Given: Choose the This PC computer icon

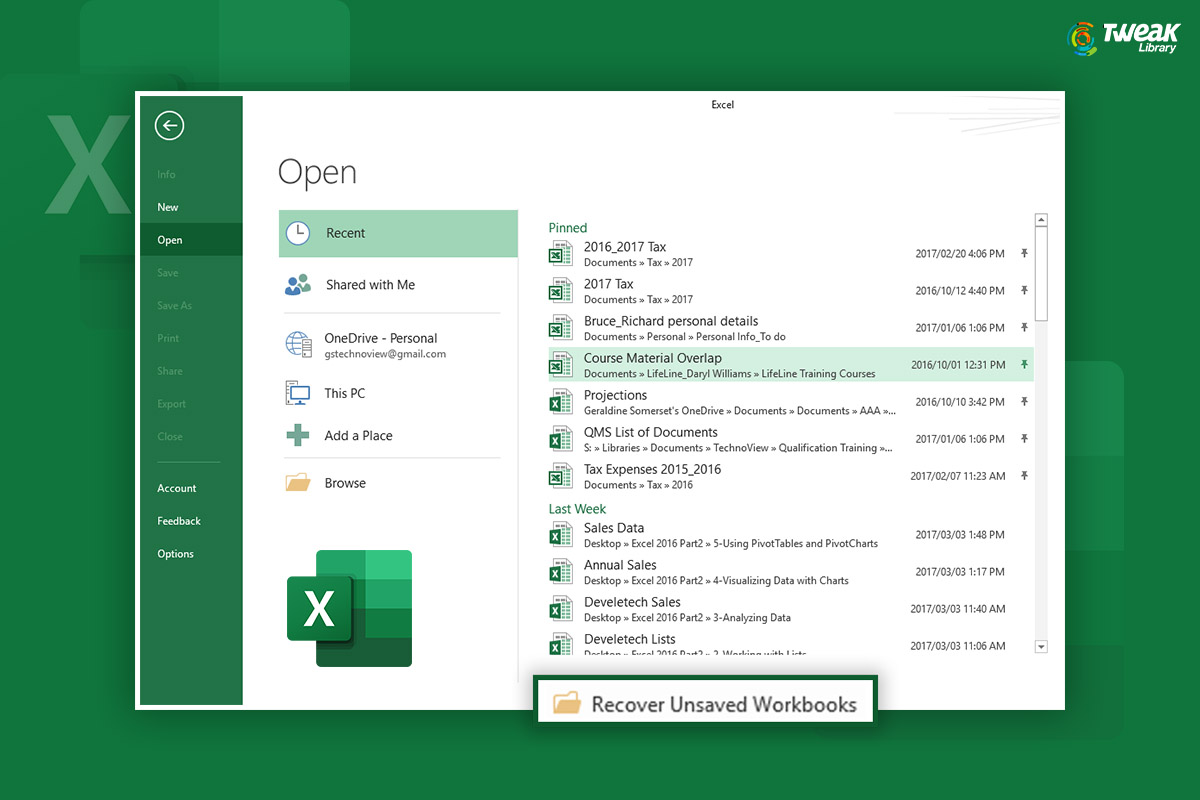Looking at the screenshot, I should 298,393.
